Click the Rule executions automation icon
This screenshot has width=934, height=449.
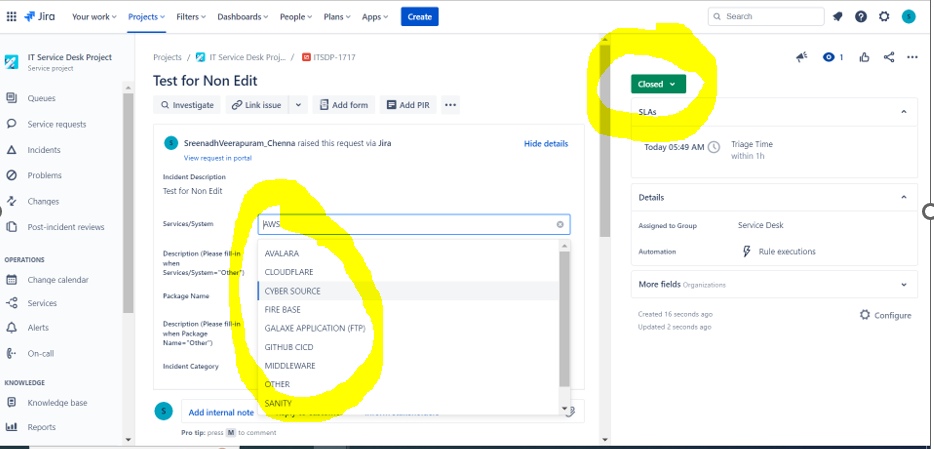tap(746, 251)
